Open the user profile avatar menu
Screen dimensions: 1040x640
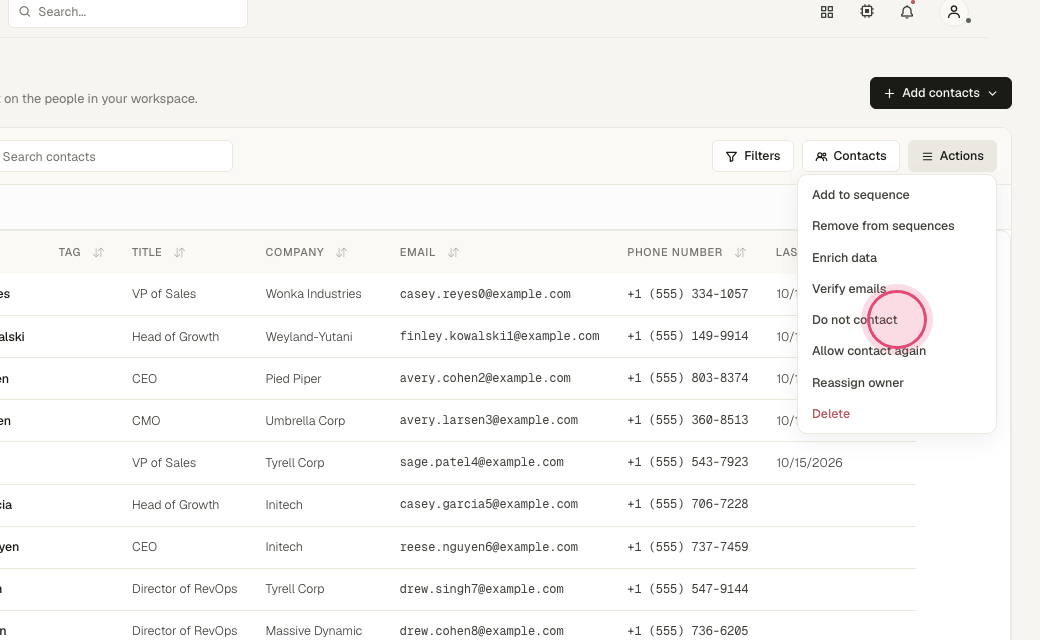(x=954, y=12)
